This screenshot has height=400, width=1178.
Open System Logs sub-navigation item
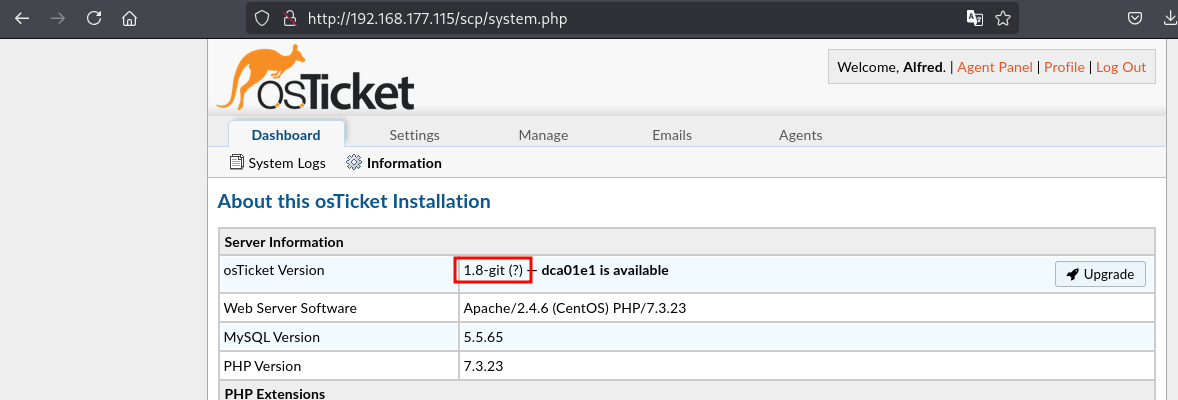click(x=278, y=162)
